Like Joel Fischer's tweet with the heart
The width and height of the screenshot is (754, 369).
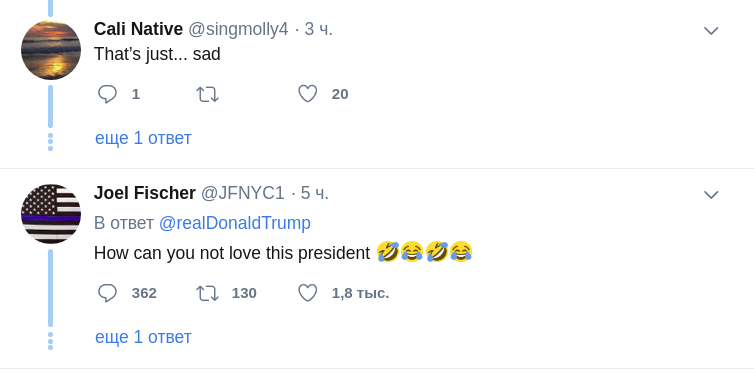point(308,293)
